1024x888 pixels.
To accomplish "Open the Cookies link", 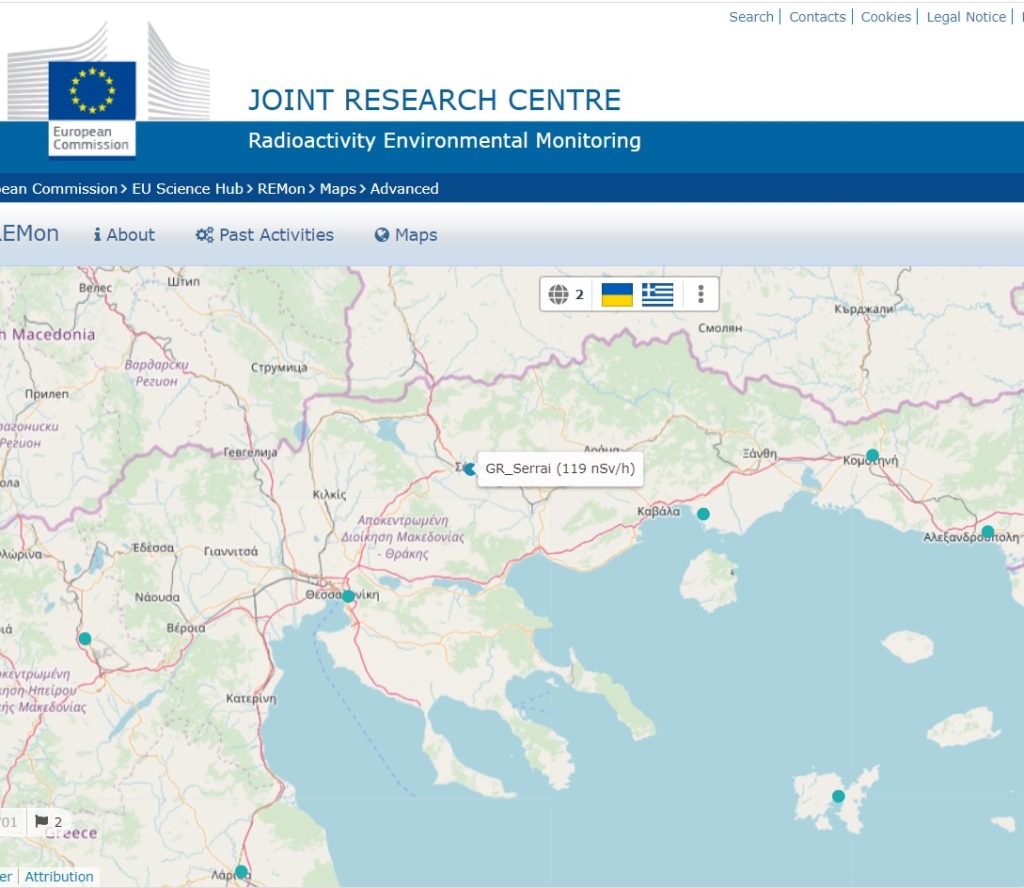I will click(x=886, y=17).
